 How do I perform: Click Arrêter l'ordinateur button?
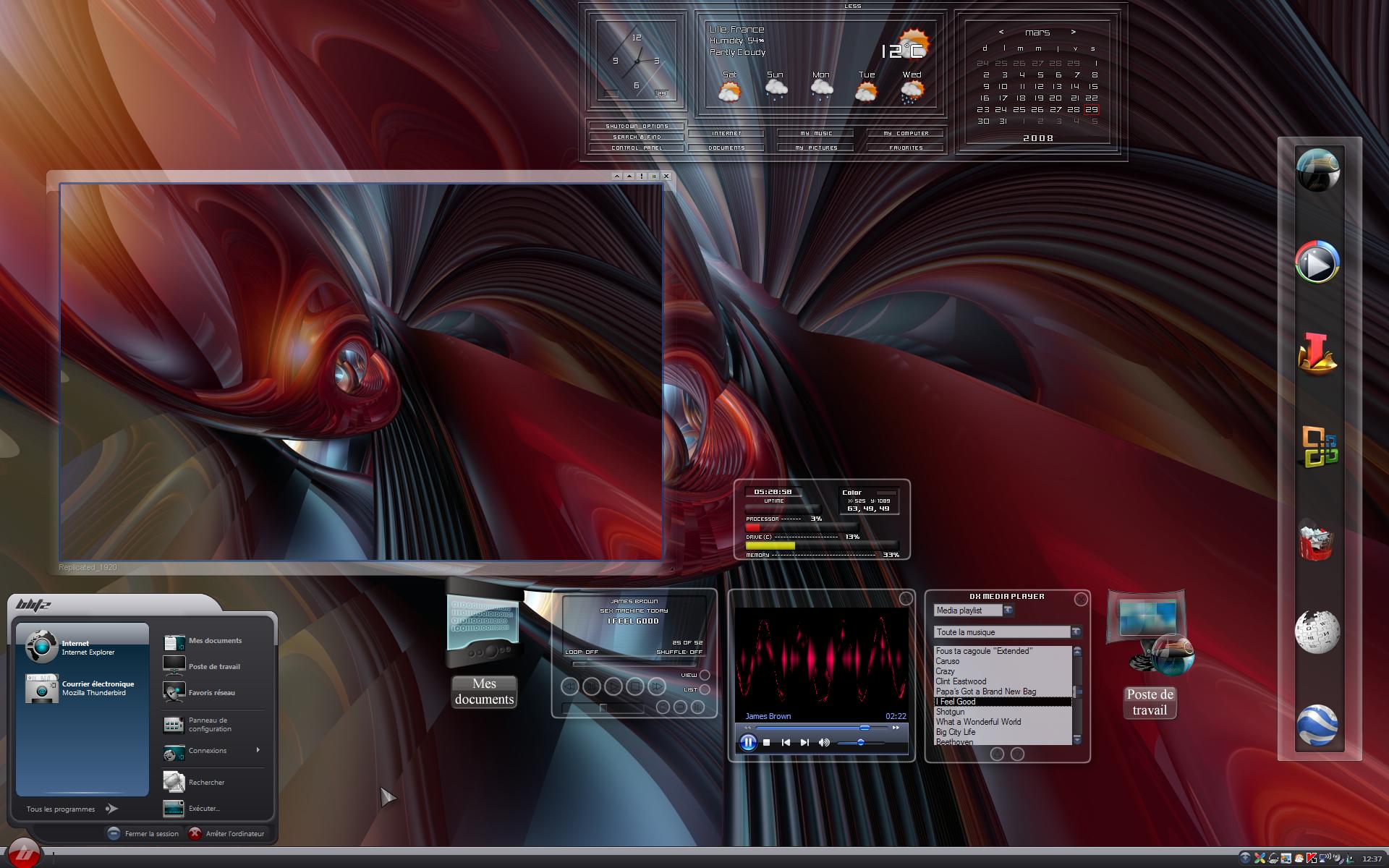[x=227, y=833]
